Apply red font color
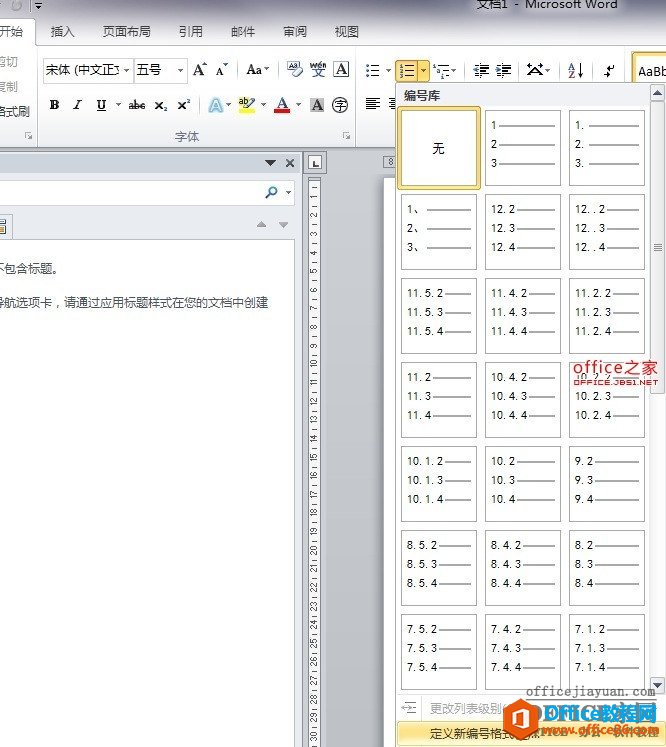Screen dimensions: 666x747 [x=282, y=105]
